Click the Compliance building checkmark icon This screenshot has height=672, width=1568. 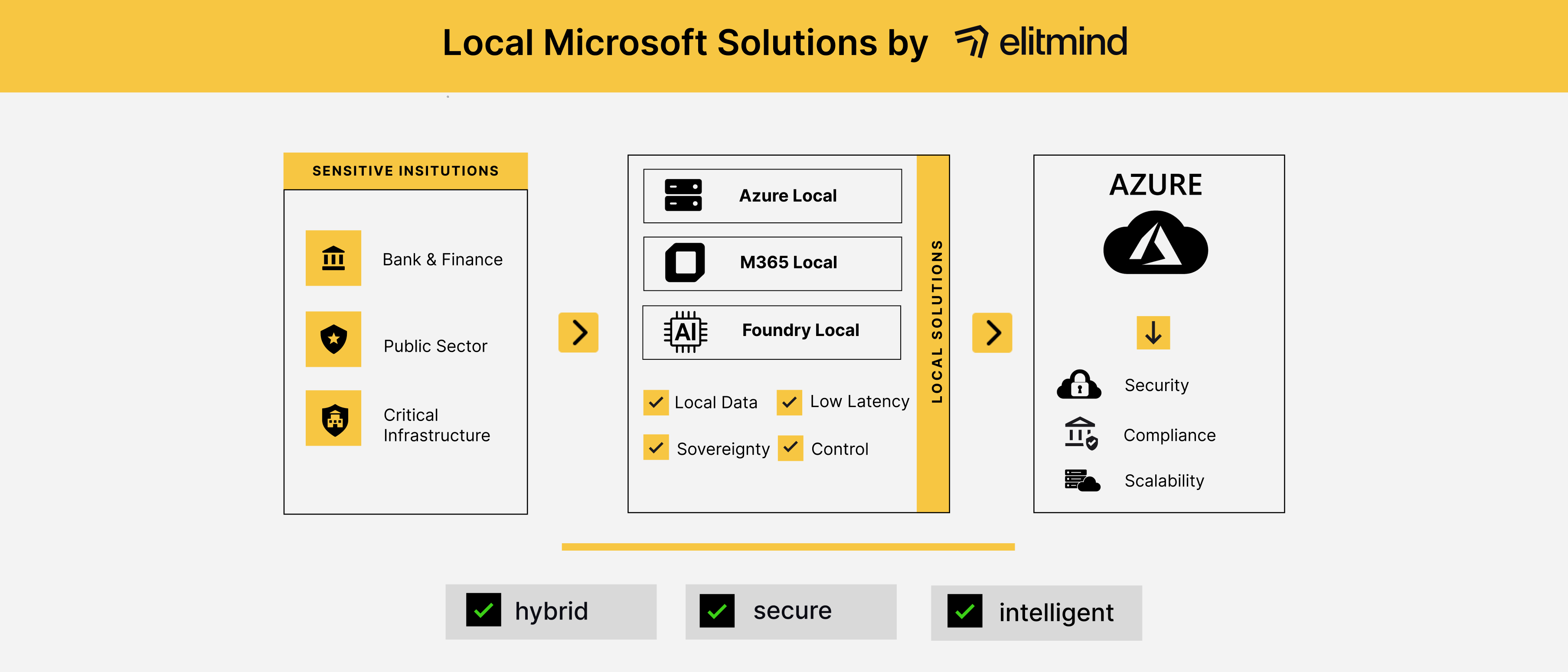tap(1081, 434)
